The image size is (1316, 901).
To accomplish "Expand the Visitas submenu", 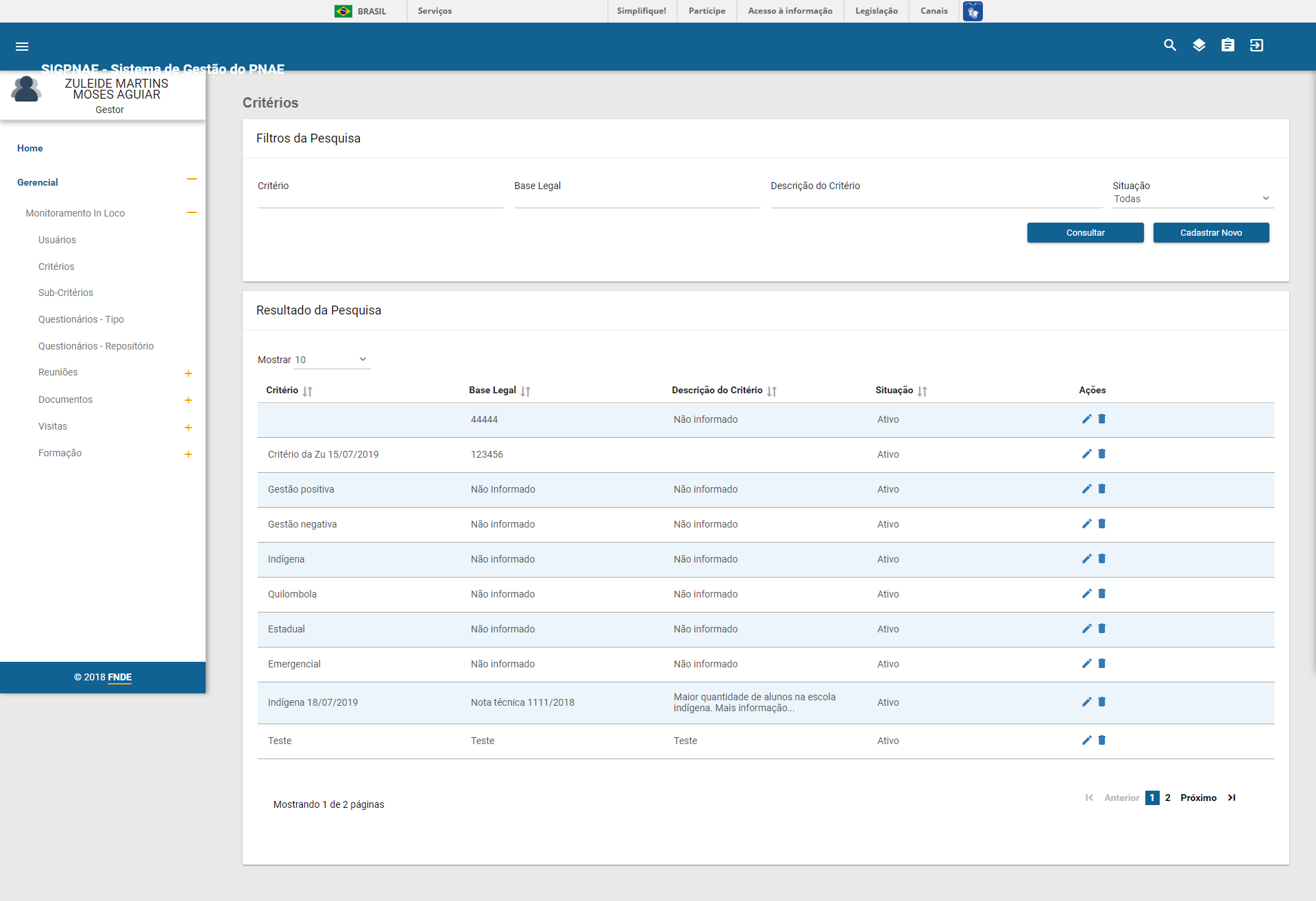I will pos(188,428).
